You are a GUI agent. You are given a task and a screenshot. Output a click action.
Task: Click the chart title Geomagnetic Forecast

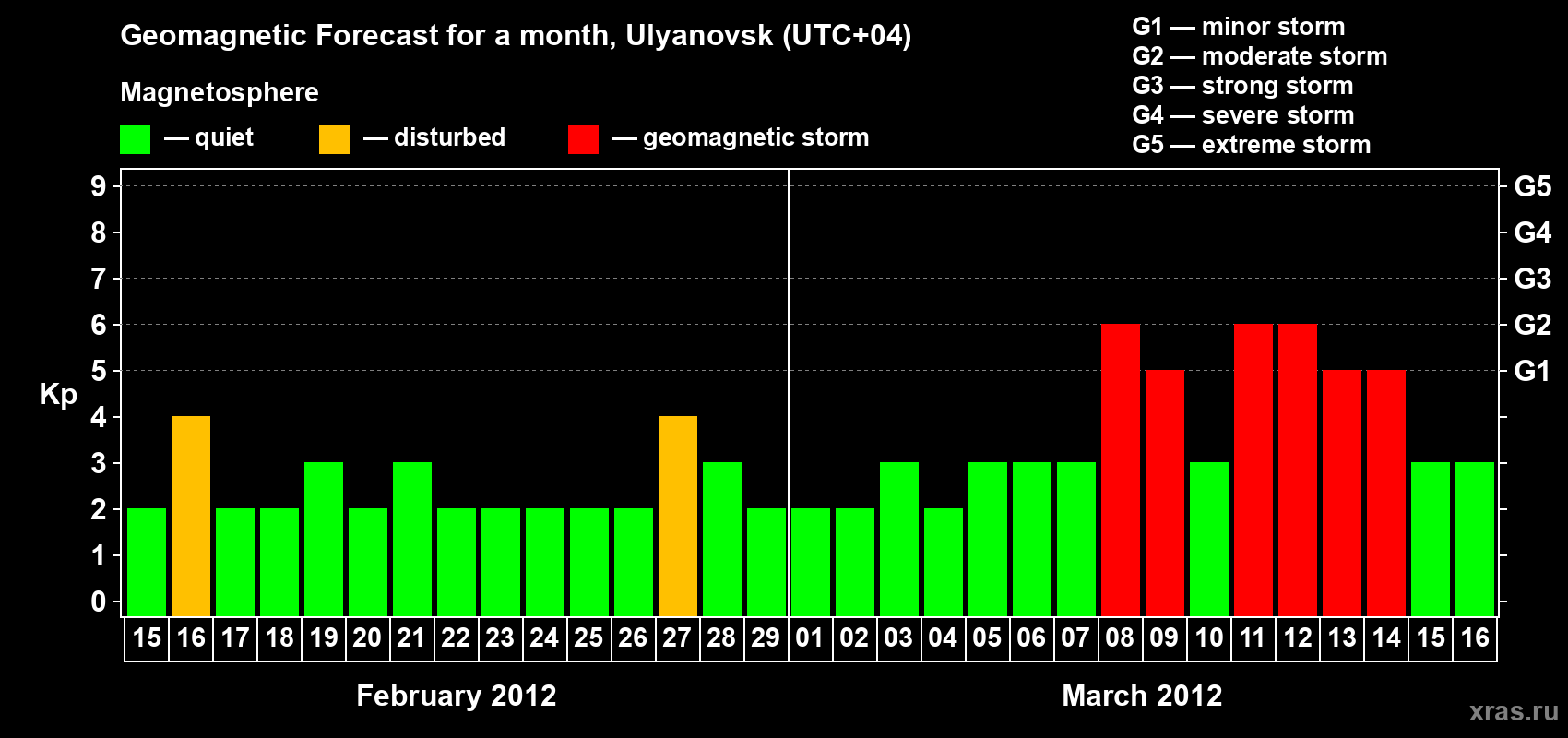[x=516, y=36]
